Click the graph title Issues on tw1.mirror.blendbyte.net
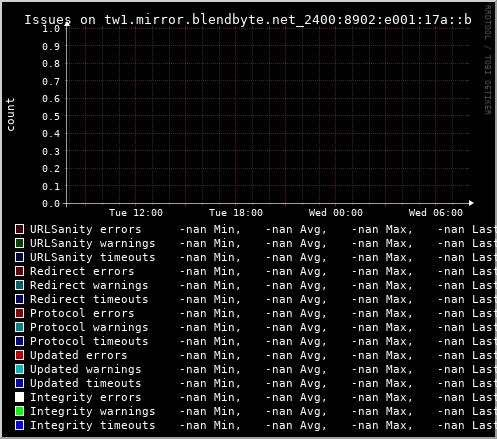 click(x=248, y=20)
